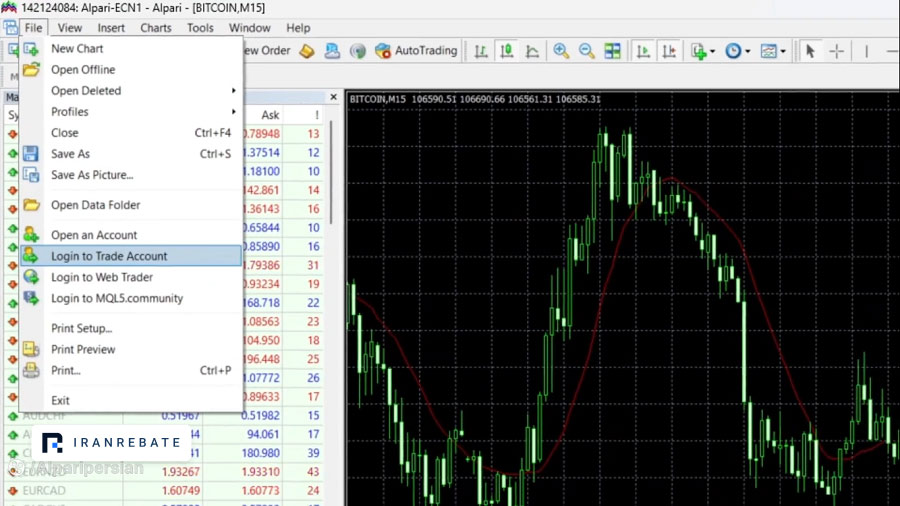Switch chart to candlesticks icon
This screenshot has width=900, height=506.
pos(506,51)
